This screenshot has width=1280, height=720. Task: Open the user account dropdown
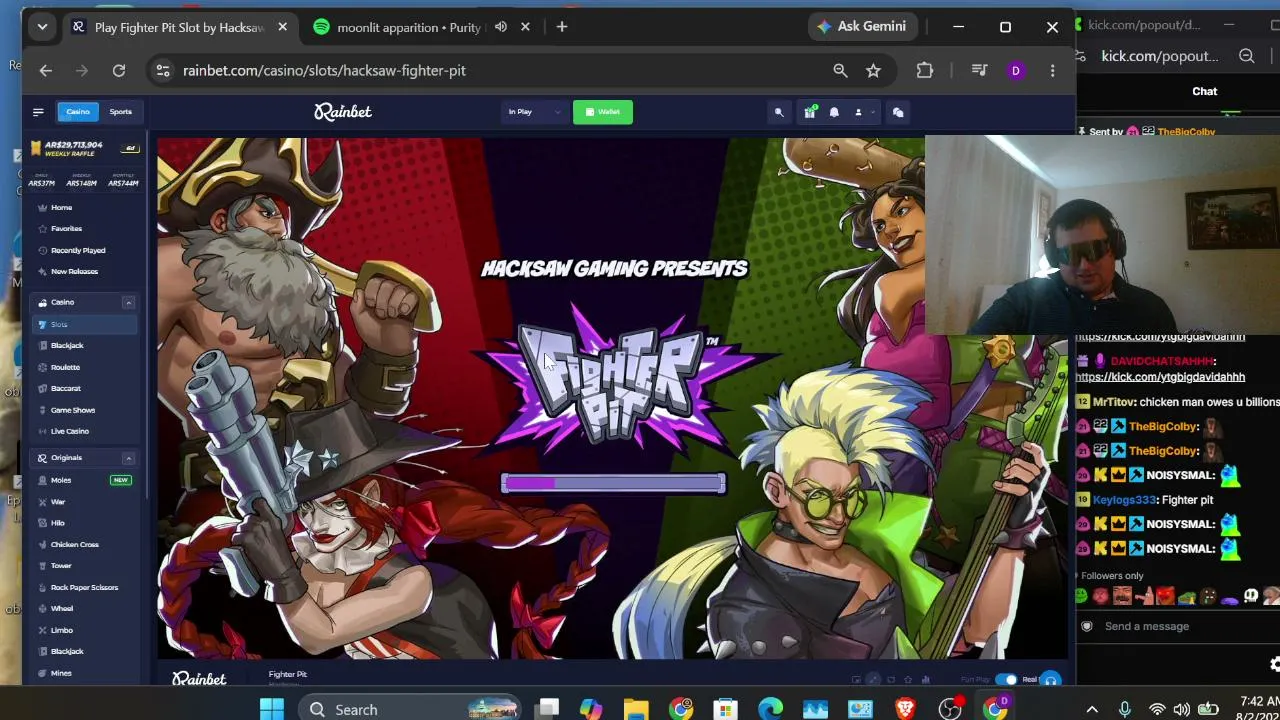point(864,112)
